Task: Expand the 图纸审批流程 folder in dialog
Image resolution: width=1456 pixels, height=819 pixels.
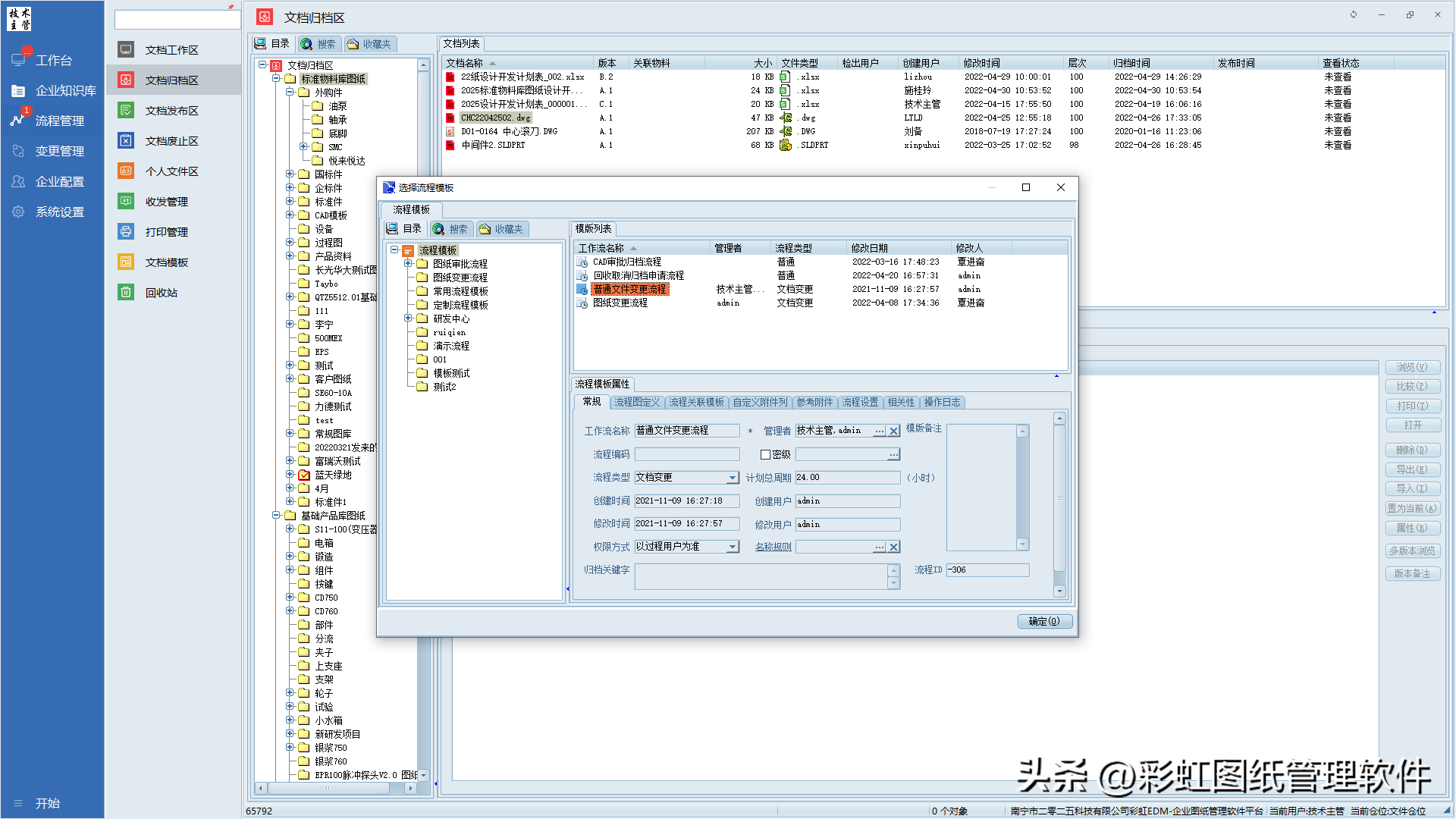Action: click(408, 264)
